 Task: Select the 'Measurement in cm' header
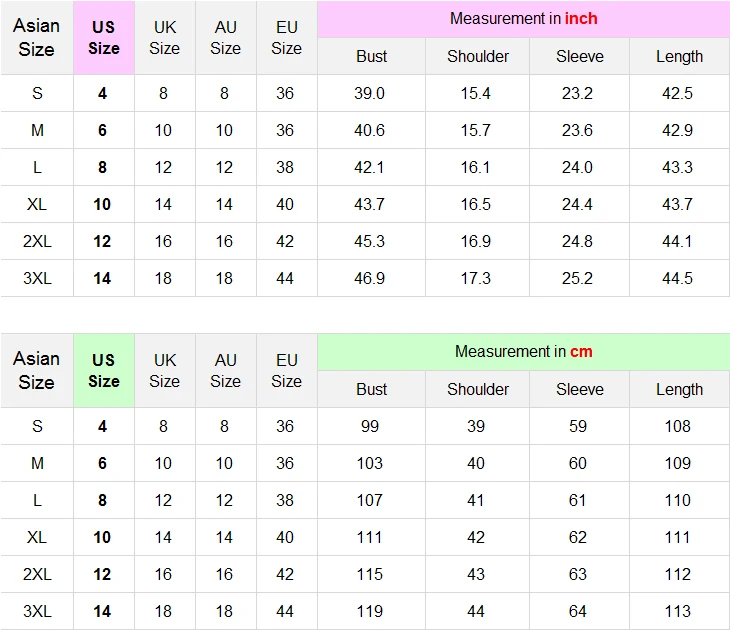pos(523,352)
